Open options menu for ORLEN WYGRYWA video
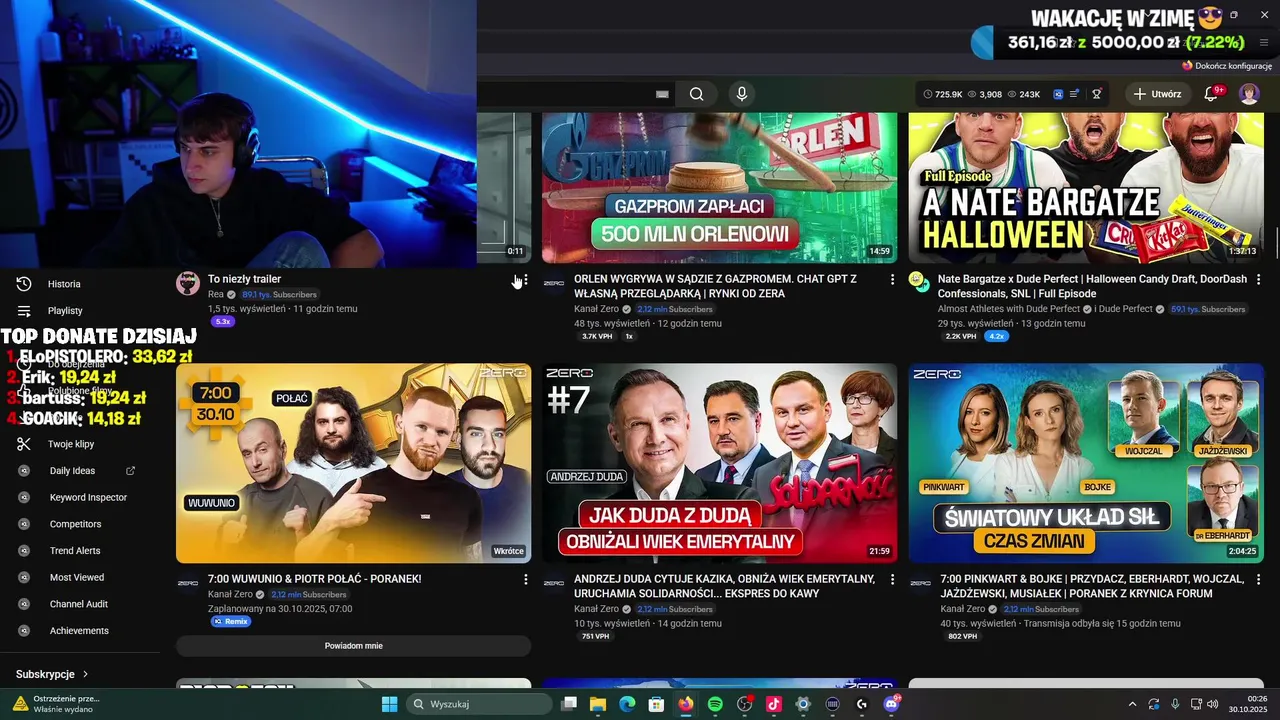The width and height of the screenshot is (1280, 720). click(892, 279)
